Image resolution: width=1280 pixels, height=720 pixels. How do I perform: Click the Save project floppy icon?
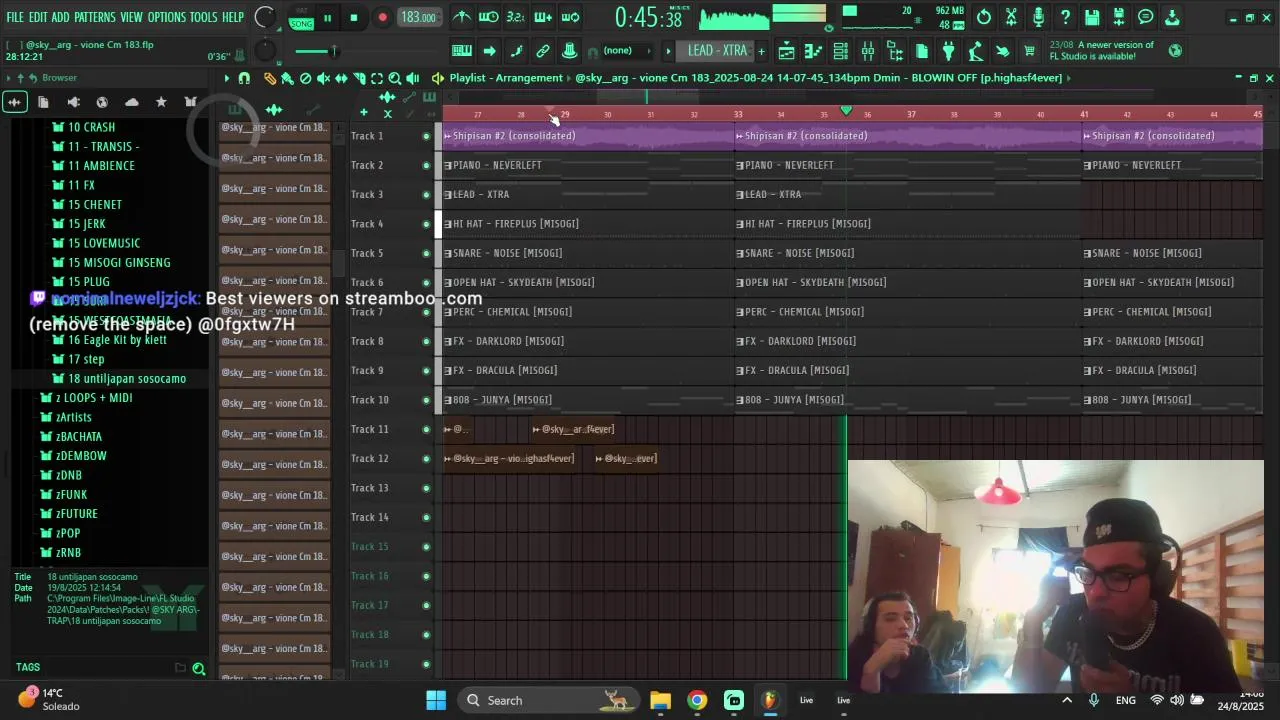pyautogui.click(x=1092, y=17)
